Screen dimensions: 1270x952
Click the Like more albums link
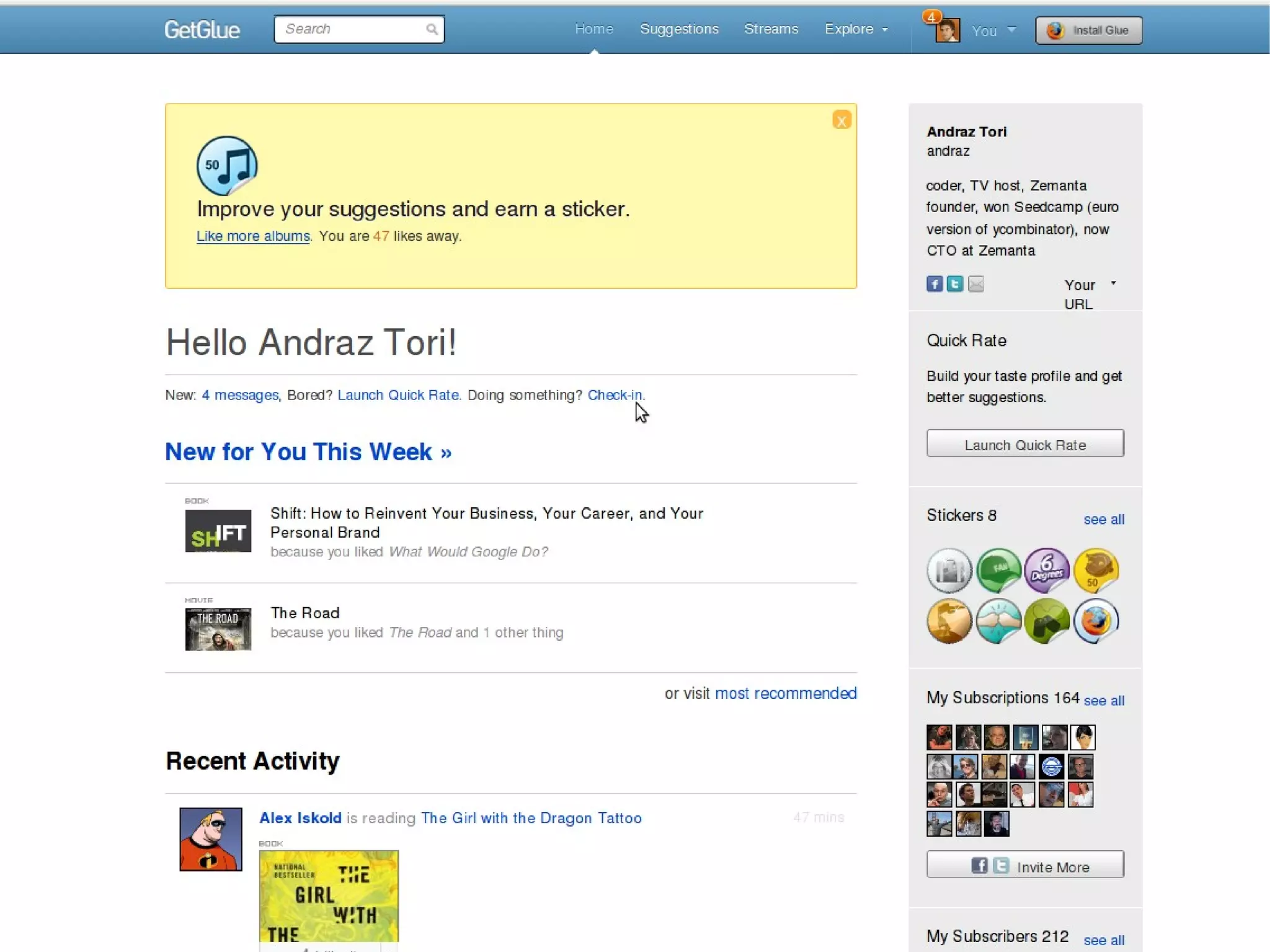[x=253, y=236]
